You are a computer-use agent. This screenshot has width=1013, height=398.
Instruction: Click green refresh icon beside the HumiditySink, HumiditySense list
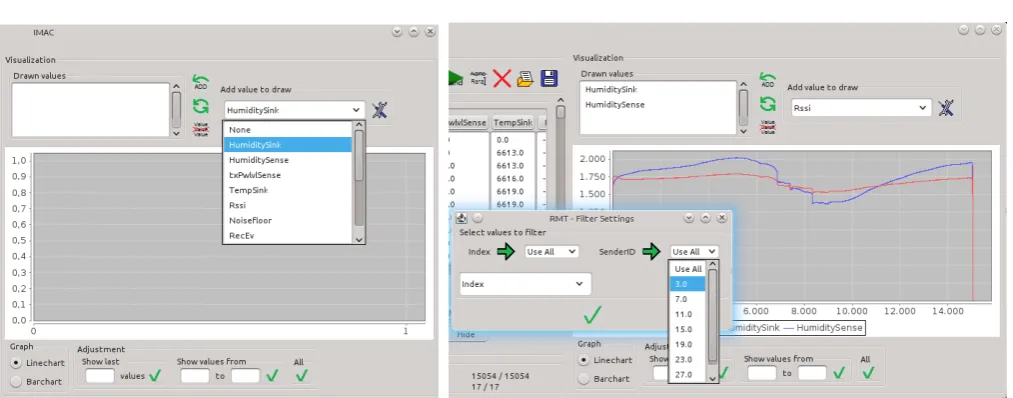pyautogui.click(x=767, y=103)
